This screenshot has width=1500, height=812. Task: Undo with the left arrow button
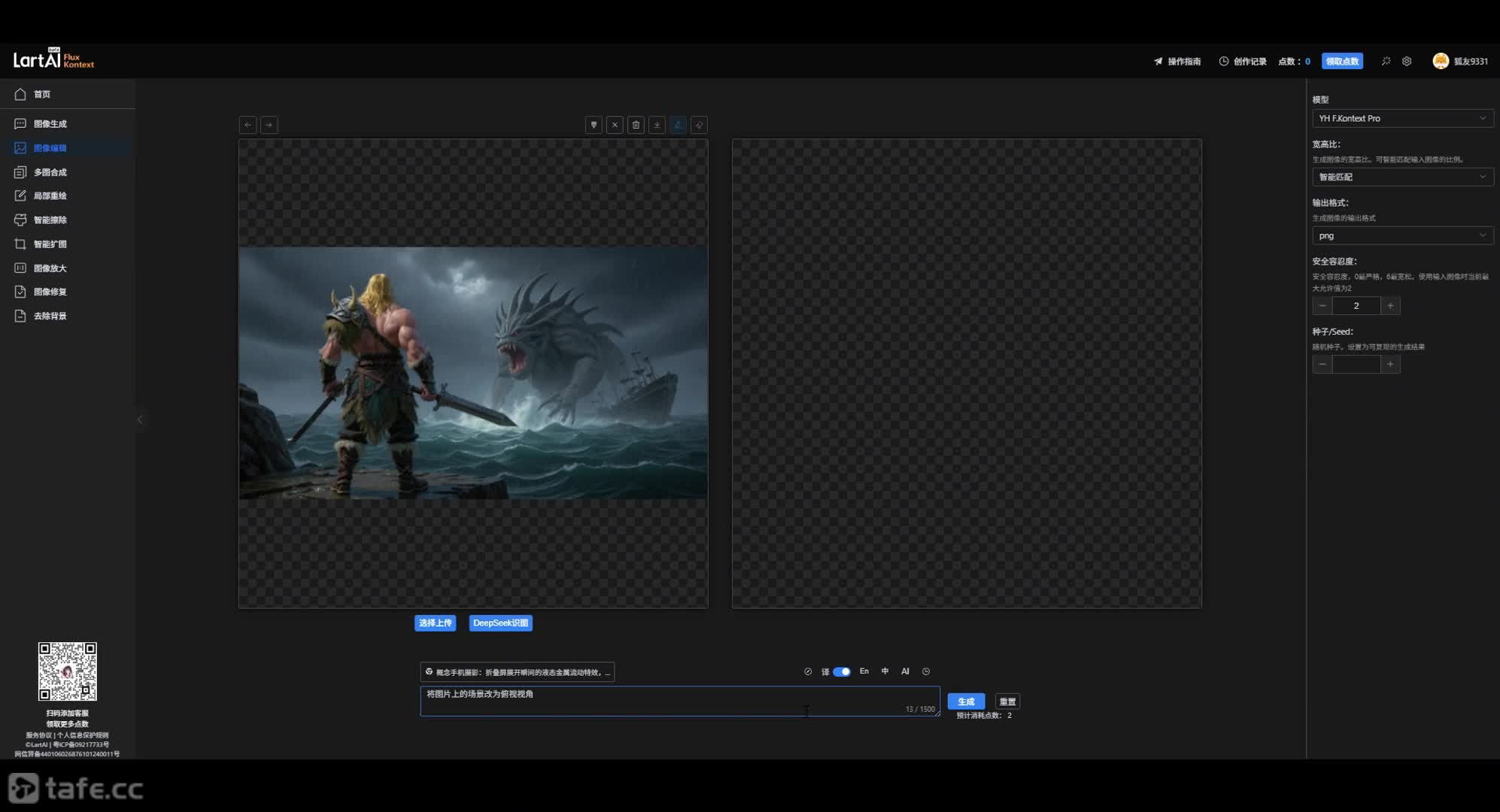click(247, 125)
